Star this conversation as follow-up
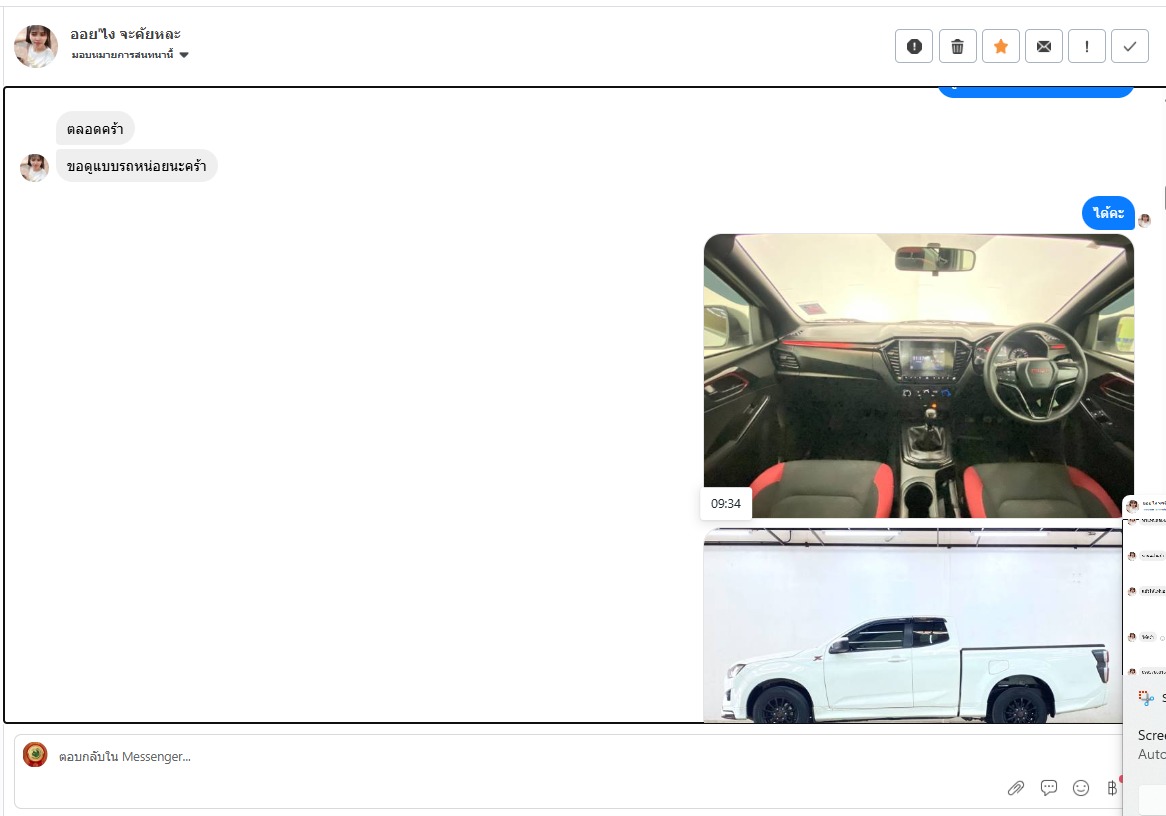Viewport: 1166px width, 816px height. click(x=1000, y=46)
